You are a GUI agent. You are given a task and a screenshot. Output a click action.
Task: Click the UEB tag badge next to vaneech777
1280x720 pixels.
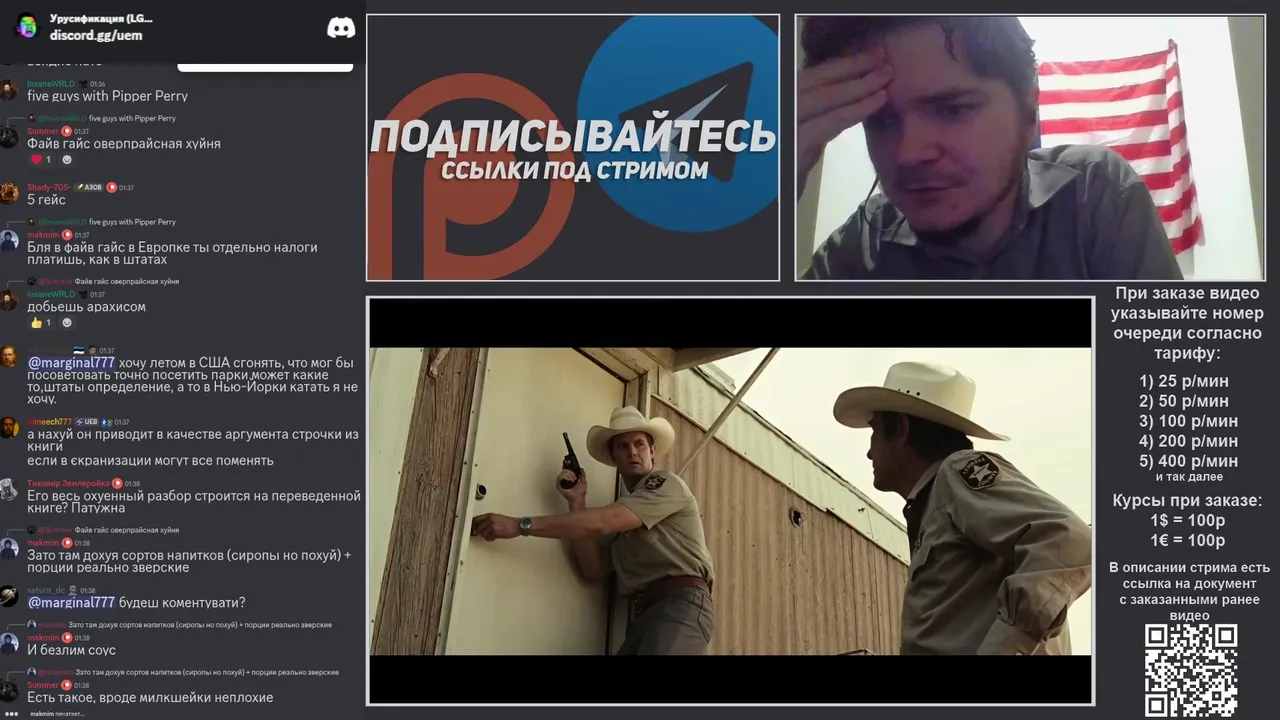(87, 422)
